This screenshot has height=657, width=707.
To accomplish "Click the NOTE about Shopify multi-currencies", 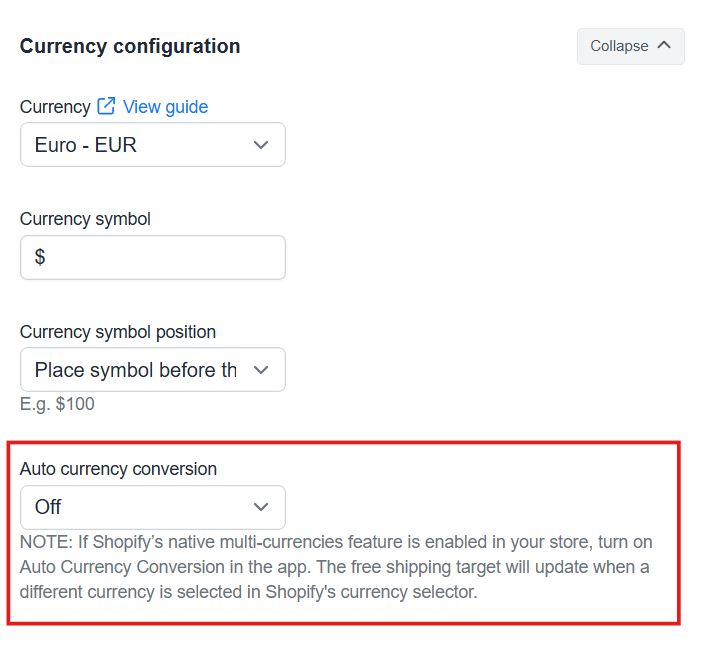I will click(x=336, y=567).
